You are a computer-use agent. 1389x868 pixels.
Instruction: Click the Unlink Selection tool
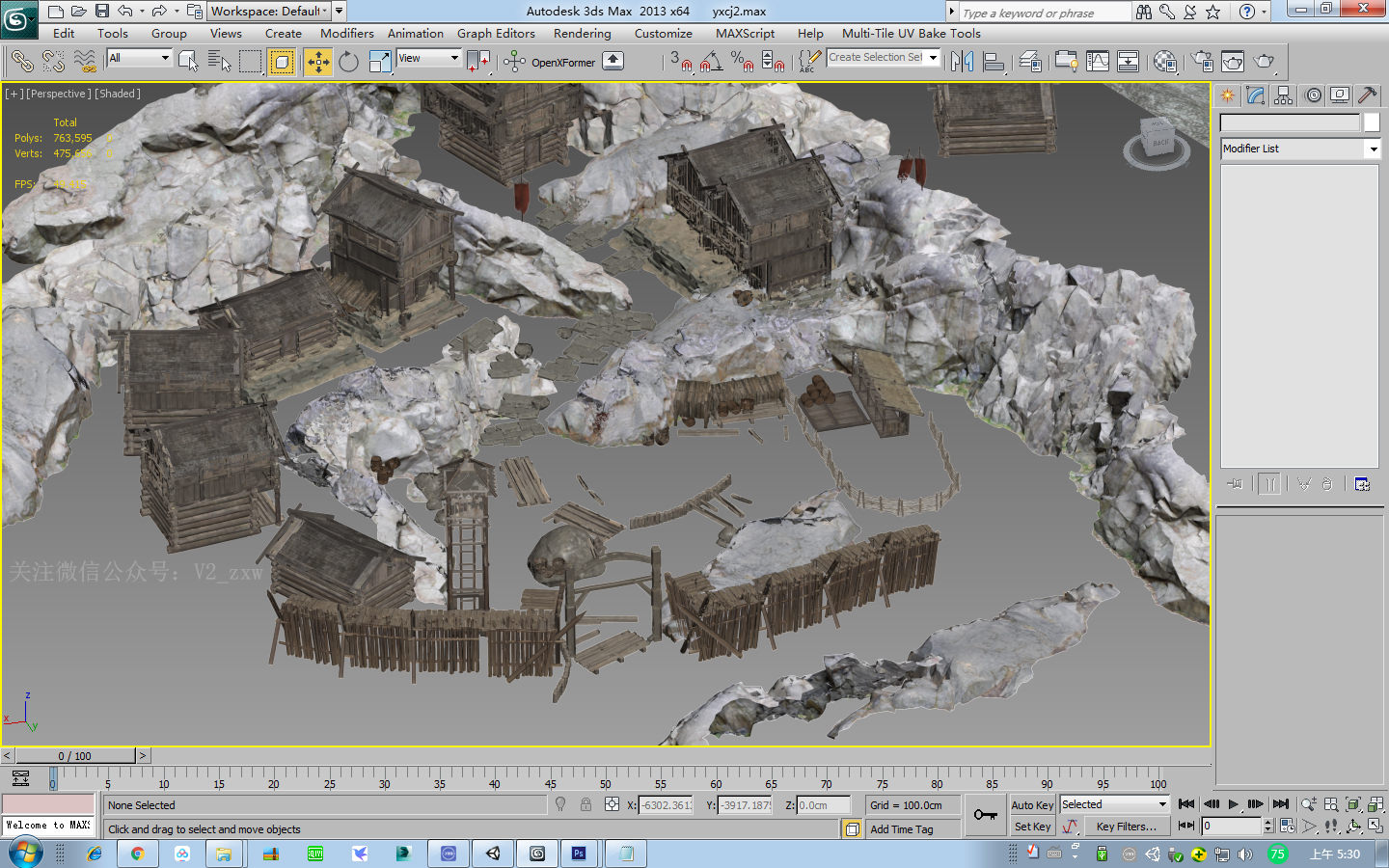53,62
